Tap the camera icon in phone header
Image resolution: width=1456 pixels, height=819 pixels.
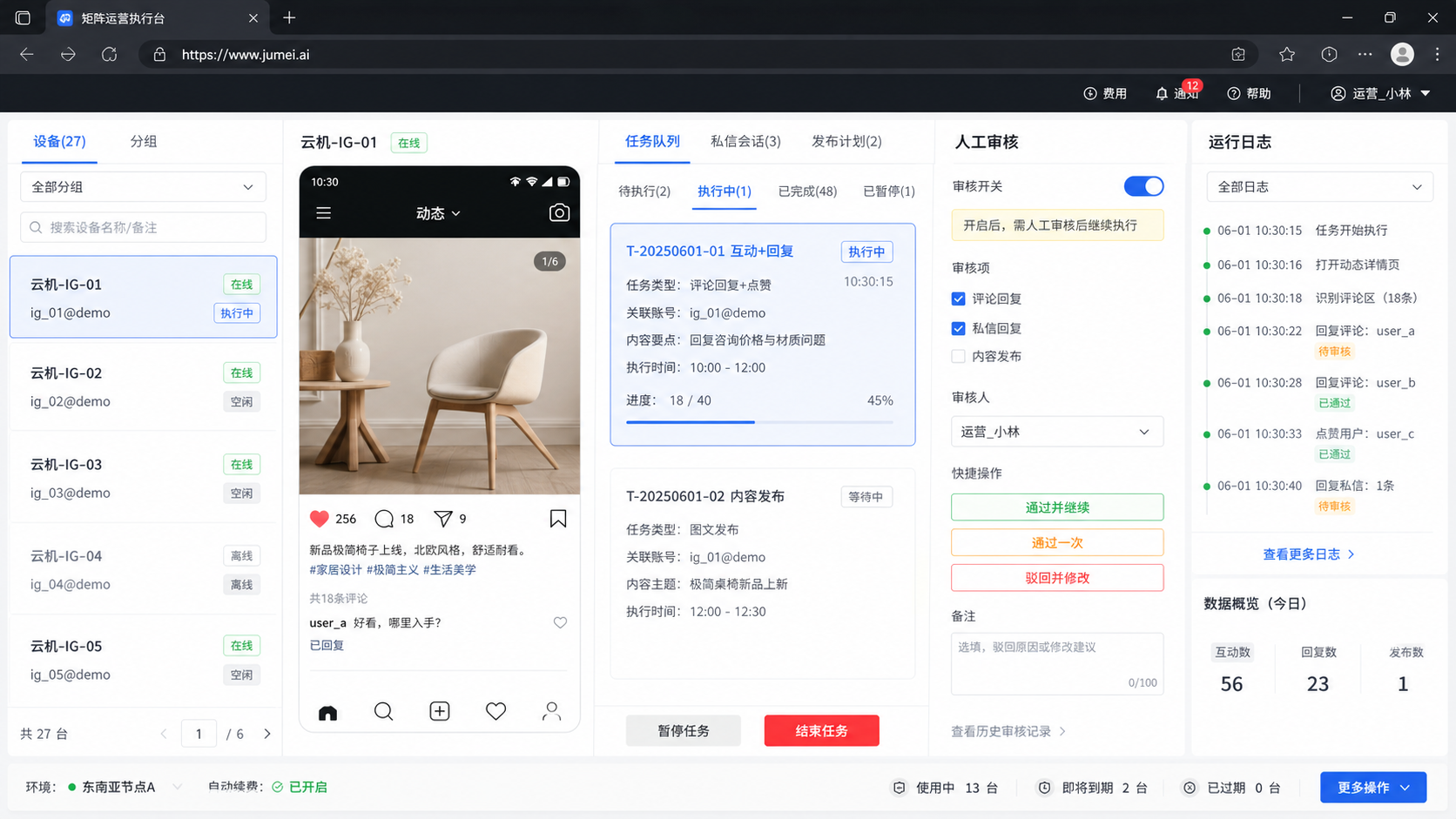(559, 212)
